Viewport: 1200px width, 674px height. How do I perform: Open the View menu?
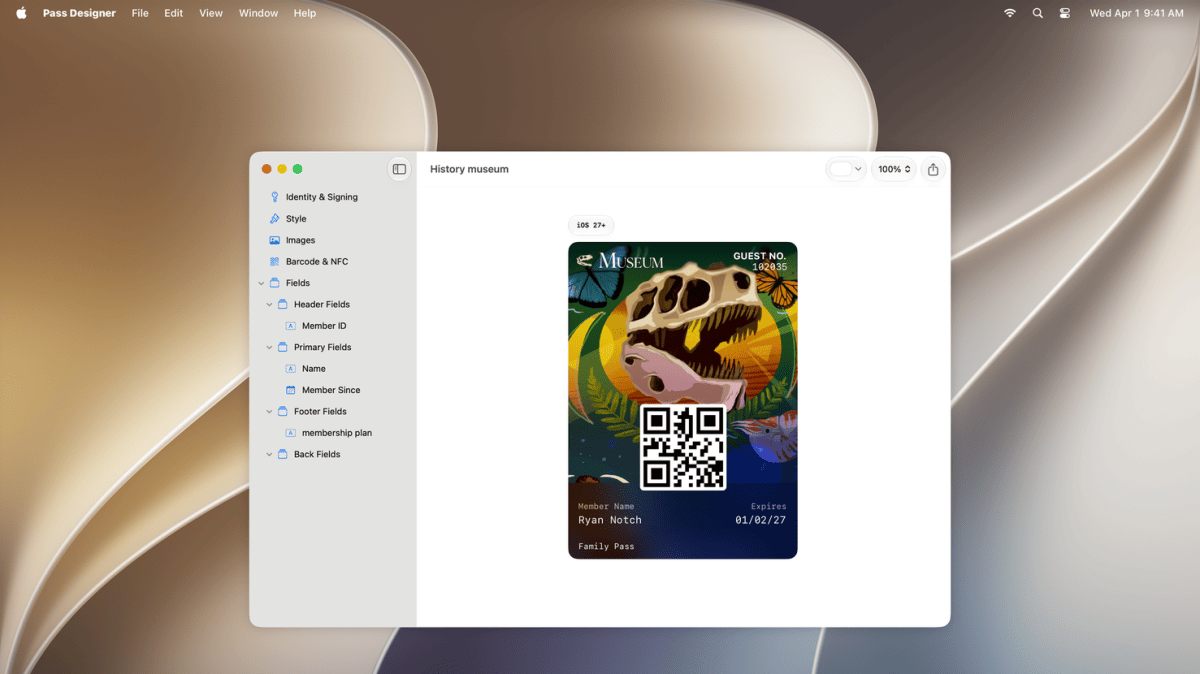[211, 13]
